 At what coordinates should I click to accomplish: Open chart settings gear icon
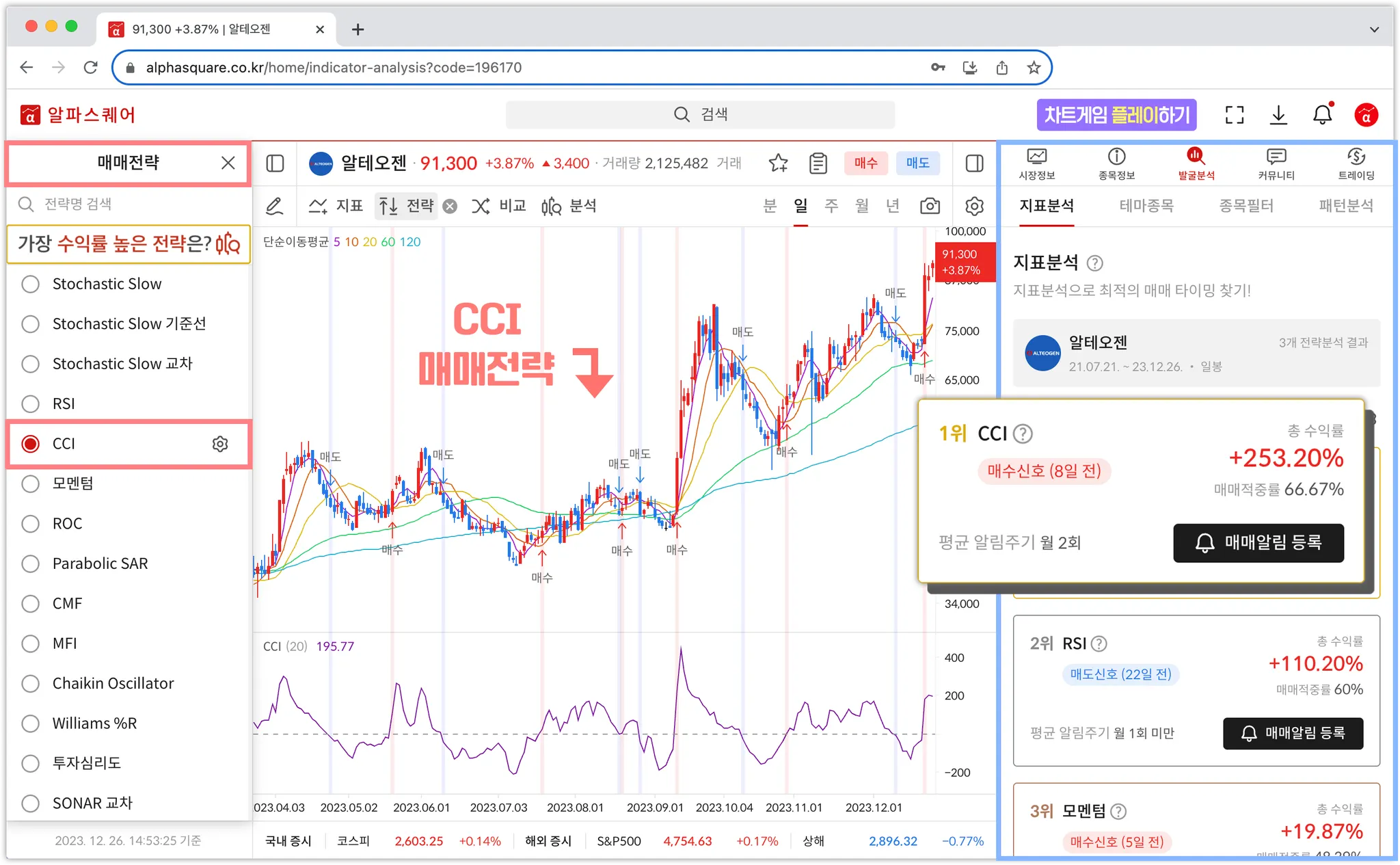point(974,206)
